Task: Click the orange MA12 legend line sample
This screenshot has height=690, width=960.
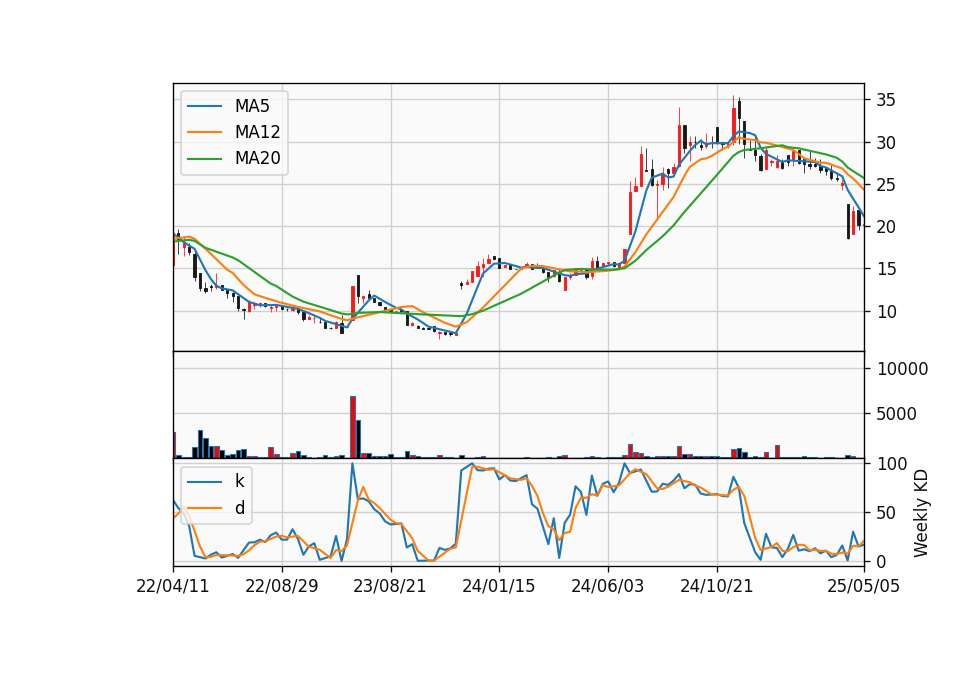Action: [204, 132]
